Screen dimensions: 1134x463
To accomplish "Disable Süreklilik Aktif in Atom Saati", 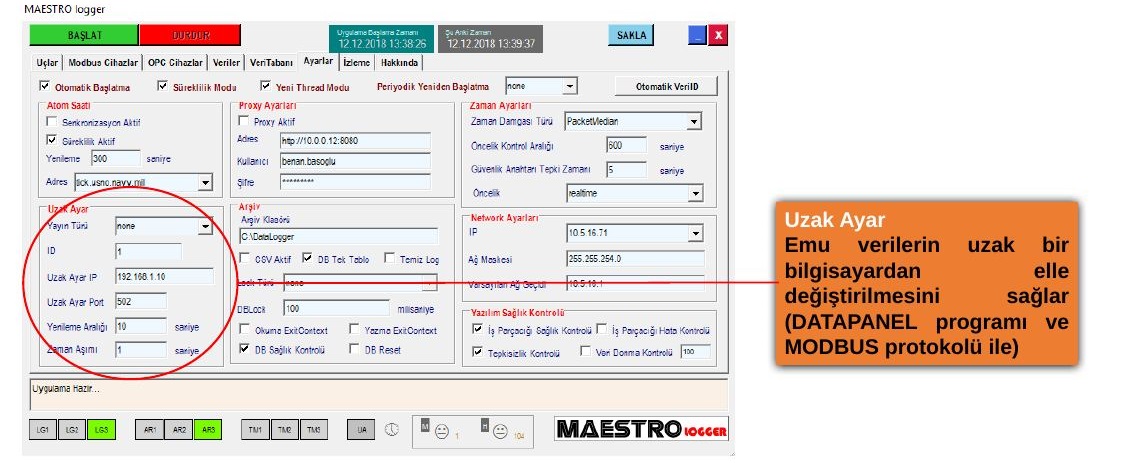I will tap(51, 140).
